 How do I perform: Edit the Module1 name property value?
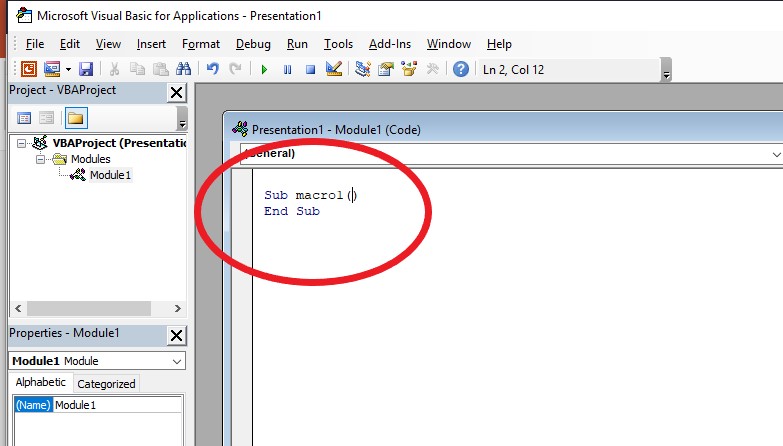click(117, 405)
